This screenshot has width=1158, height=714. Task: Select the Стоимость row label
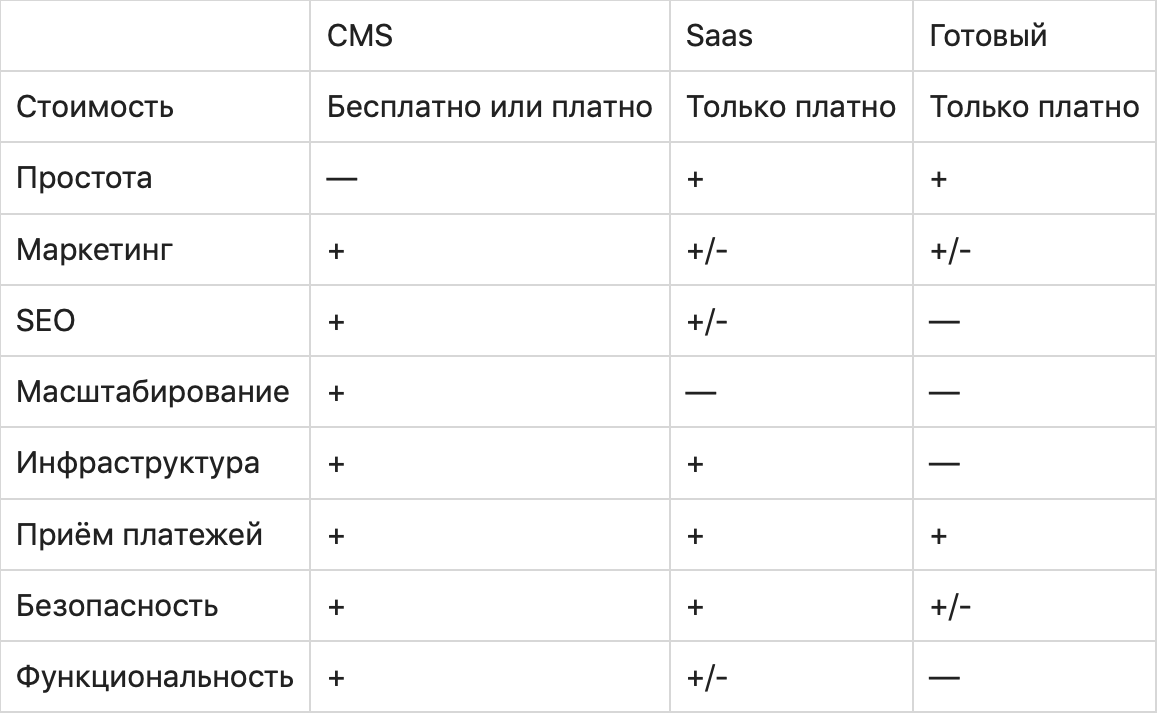coord(95,107)
